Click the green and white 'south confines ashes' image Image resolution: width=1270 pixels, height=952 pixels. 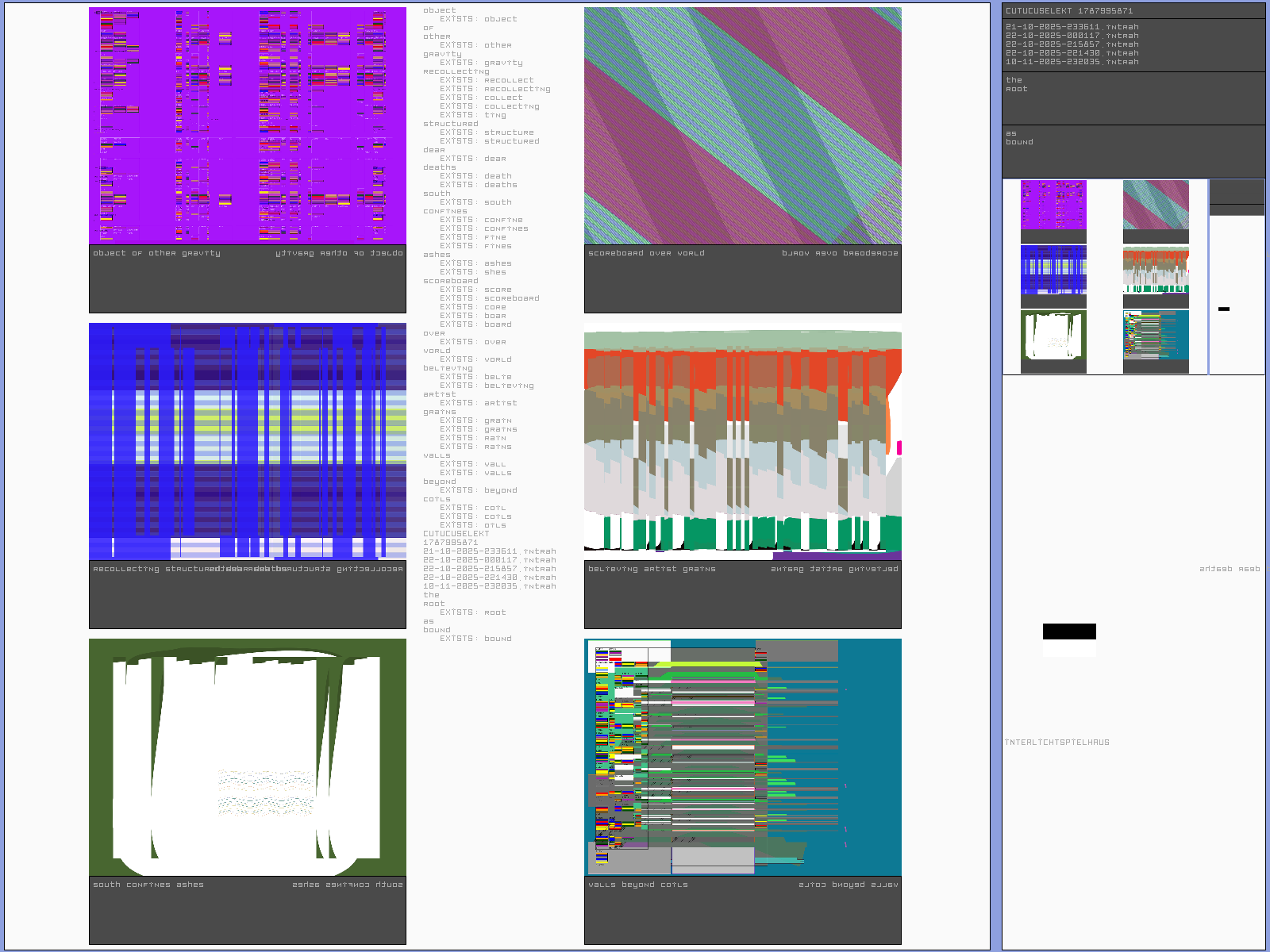point(247,756)
